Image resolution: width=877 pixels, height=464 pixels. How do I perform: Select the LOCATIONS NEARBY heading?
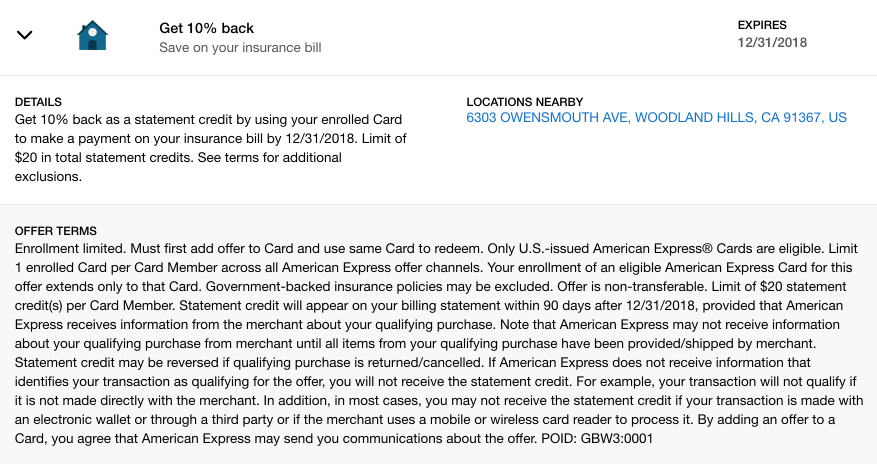coord(524,102)
